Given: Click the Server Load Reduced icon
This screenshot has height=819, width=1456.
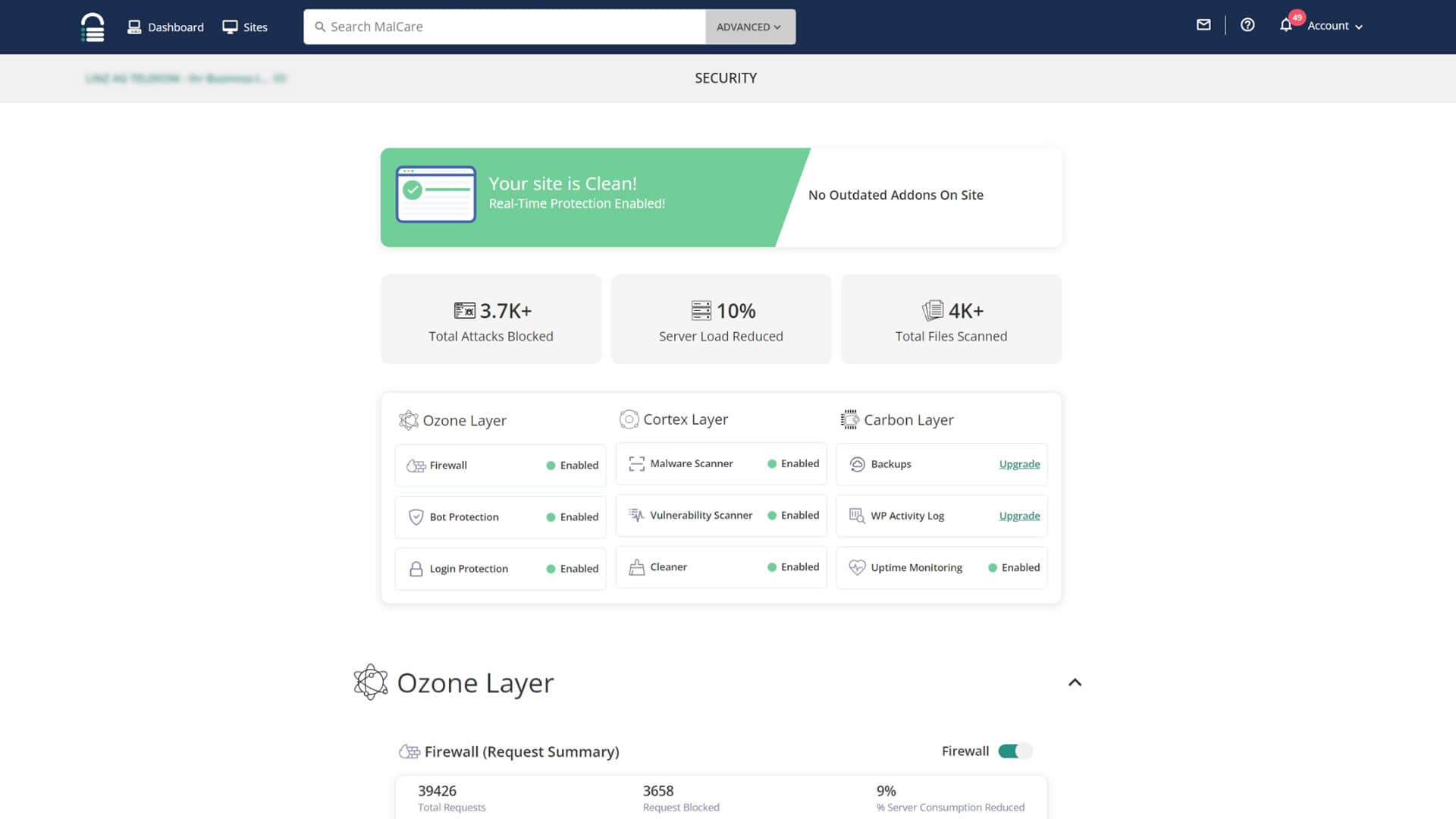Looking at the screenshot, I should click(x=701, y=310).
